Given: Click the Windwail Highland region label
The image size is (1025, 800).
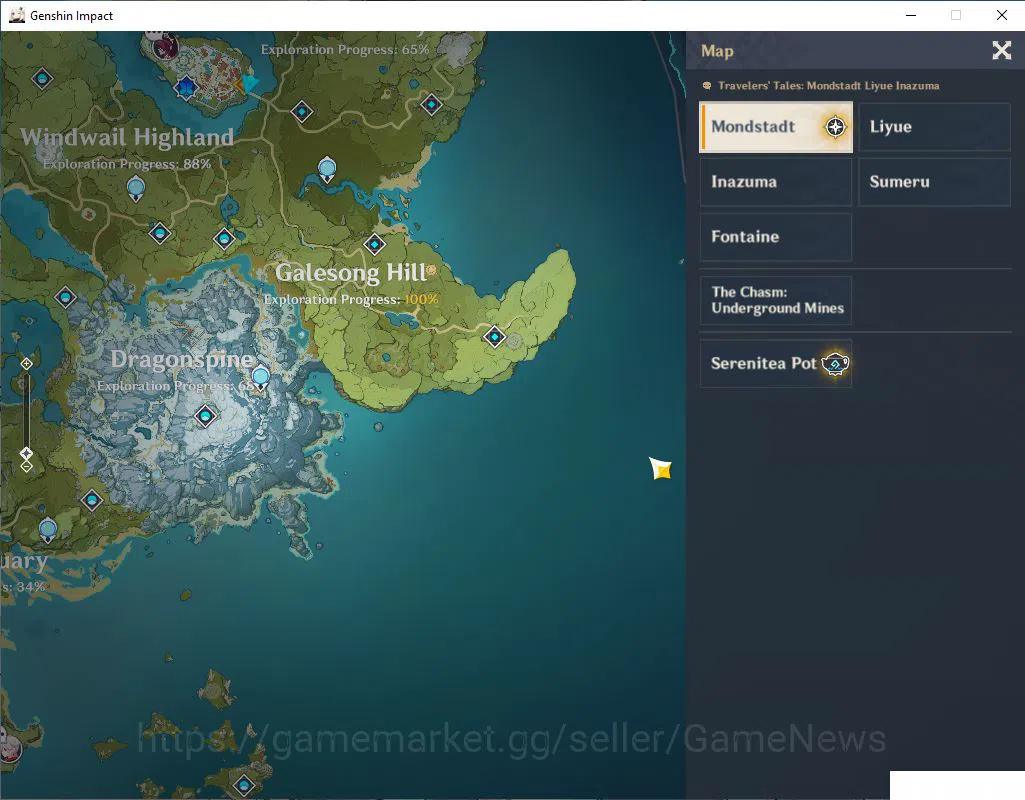Looking at the screenshot, I should click(127, 137).
